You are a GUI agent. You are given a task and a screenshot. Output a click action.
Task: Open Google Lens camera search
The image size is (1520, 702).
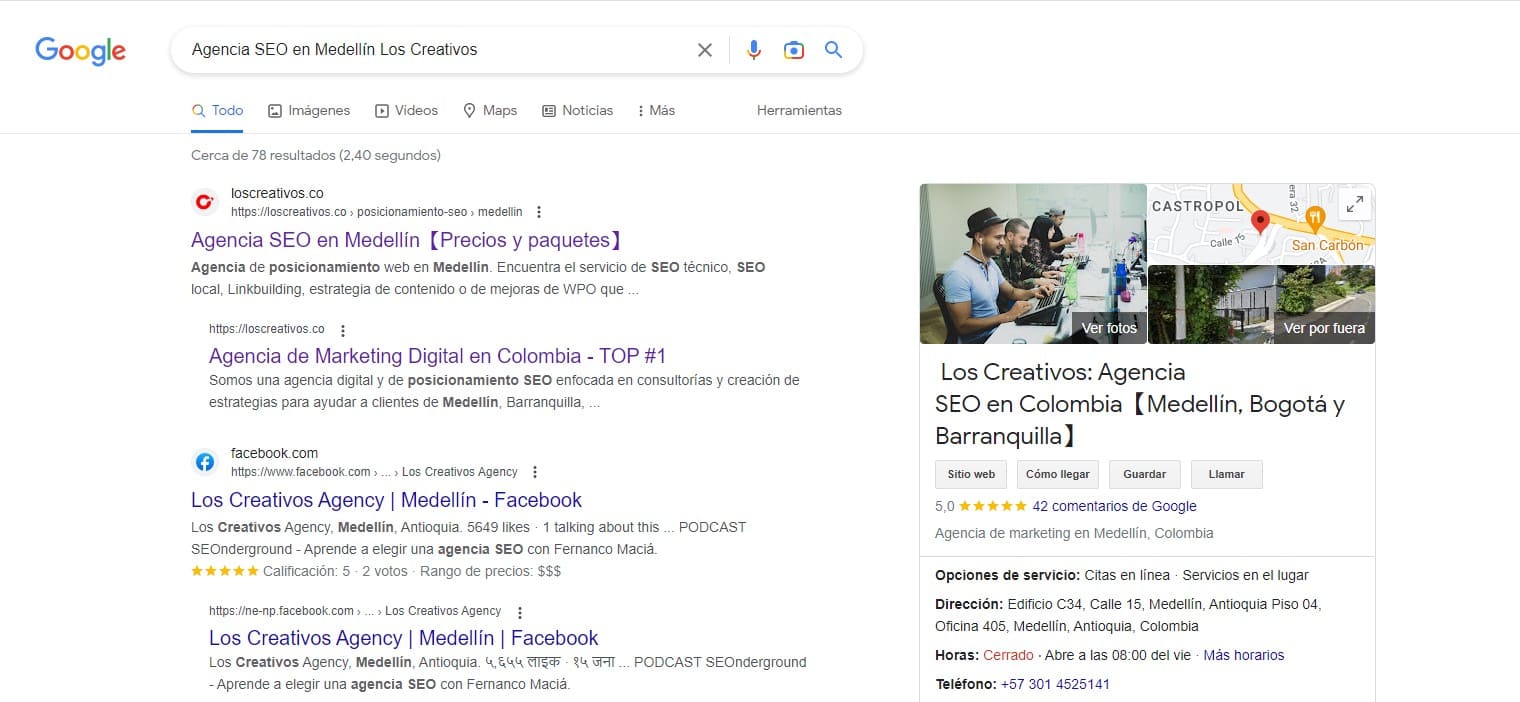[794, 49]
